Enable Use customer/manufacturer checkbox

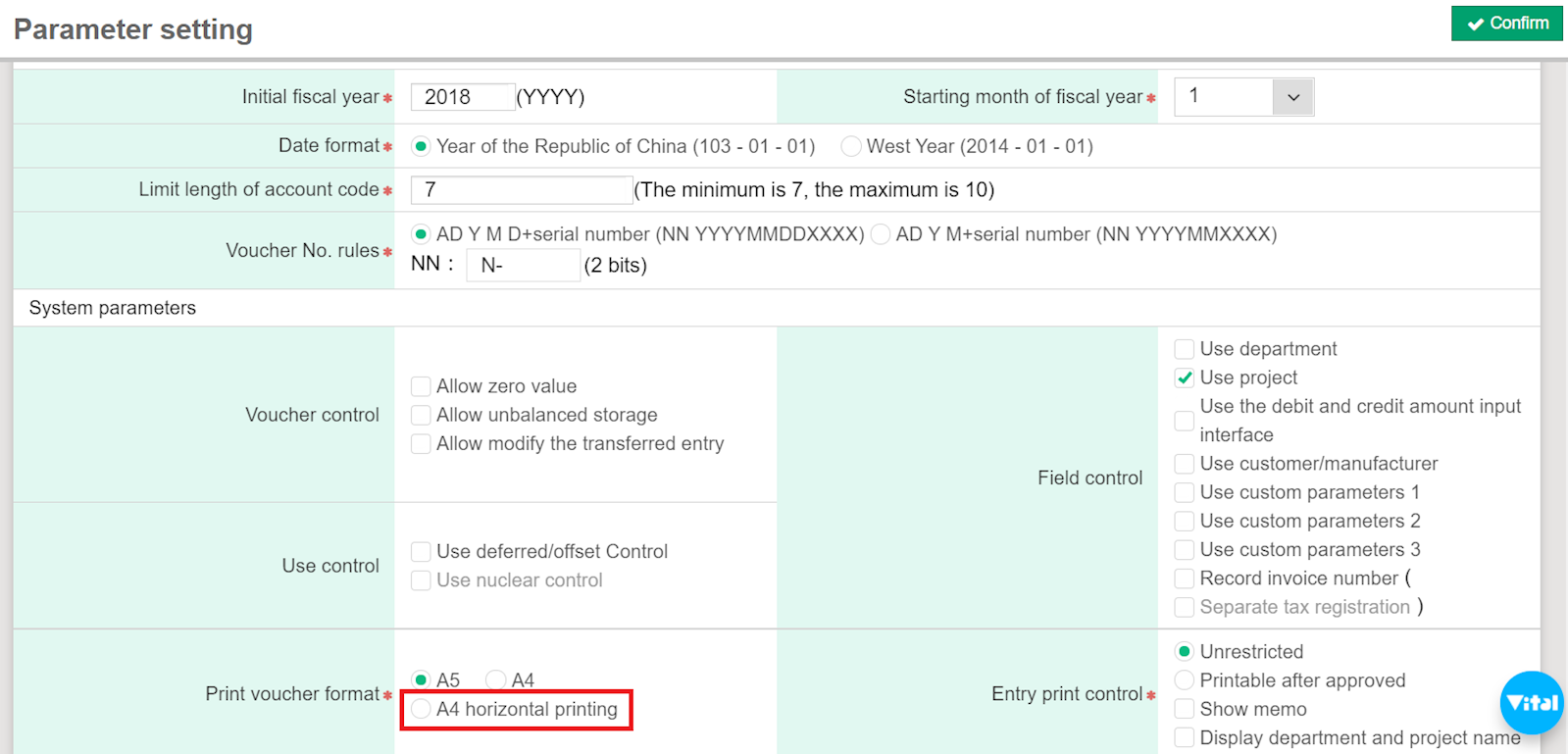1185,464
